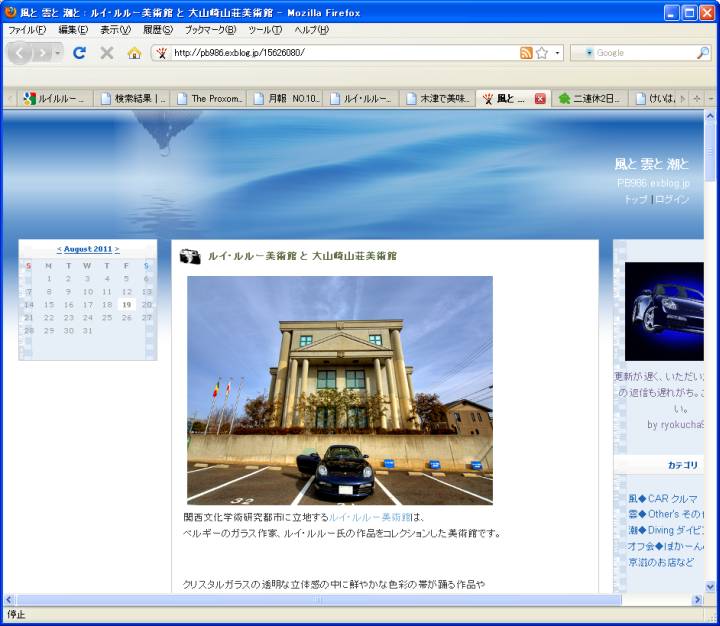This screenshot has width=720, height=626.
Task: Switch to the 二連休2日 tab
Action: coord(590,99)
